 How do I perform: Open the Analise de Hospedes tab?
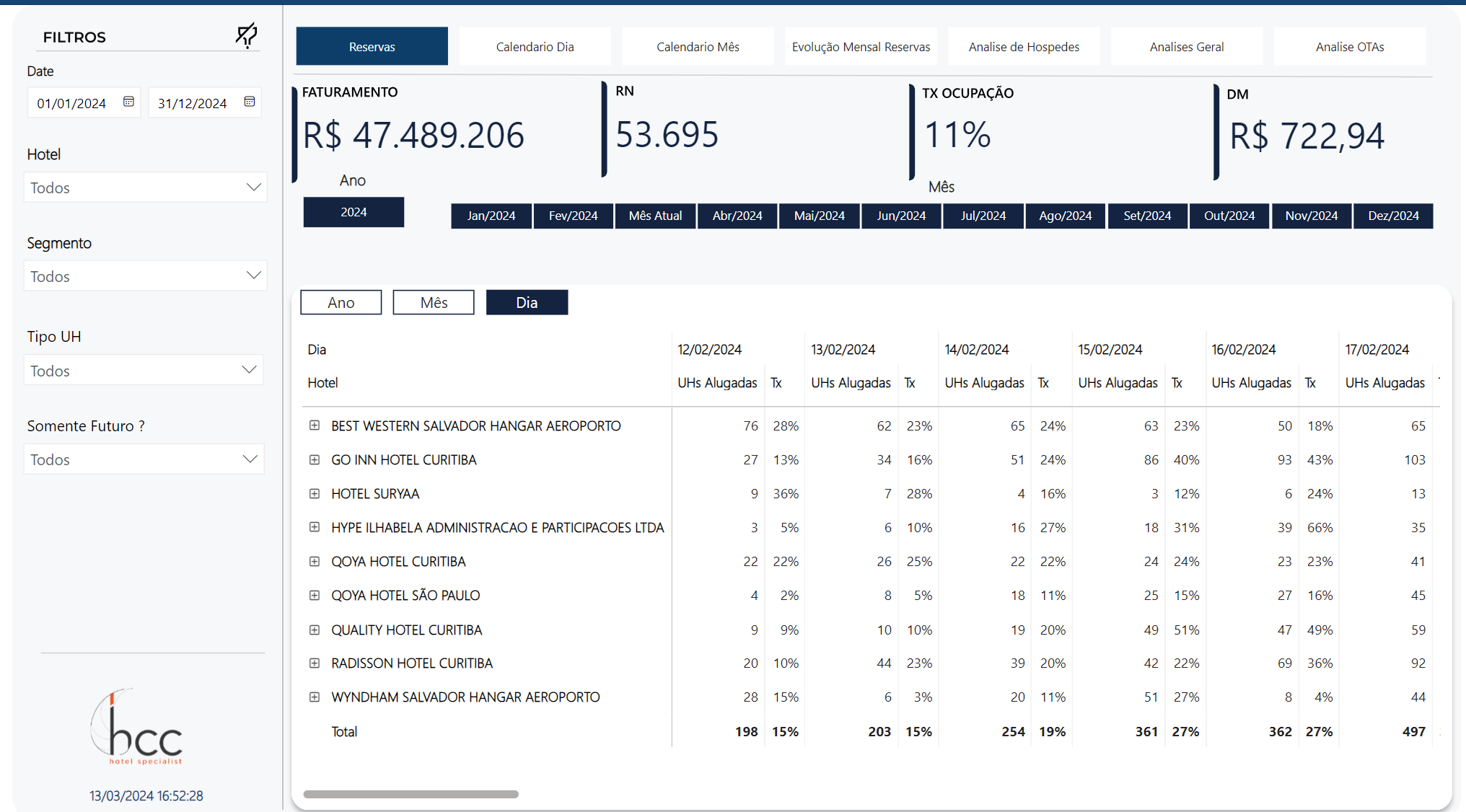(x=1024, y=46)
